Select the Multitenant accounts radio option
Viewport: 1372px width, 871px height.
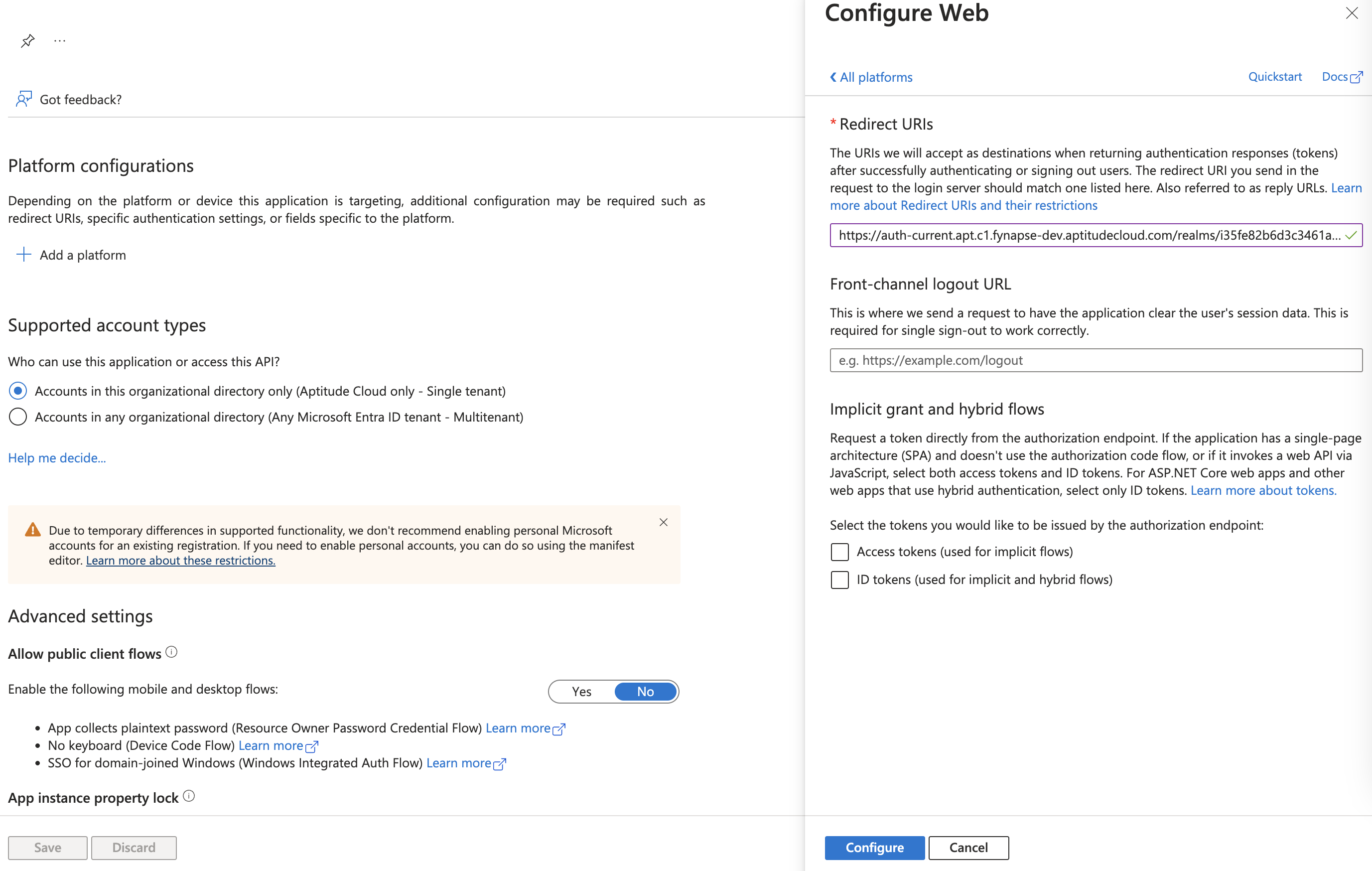pyautogui.click(x=18, y=417)
